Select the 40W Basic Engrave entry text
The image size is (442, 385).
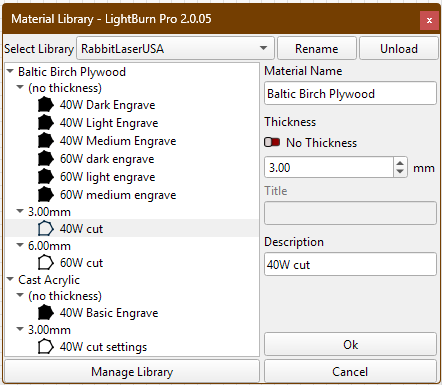pyautogui.click(x=109, y=313)
